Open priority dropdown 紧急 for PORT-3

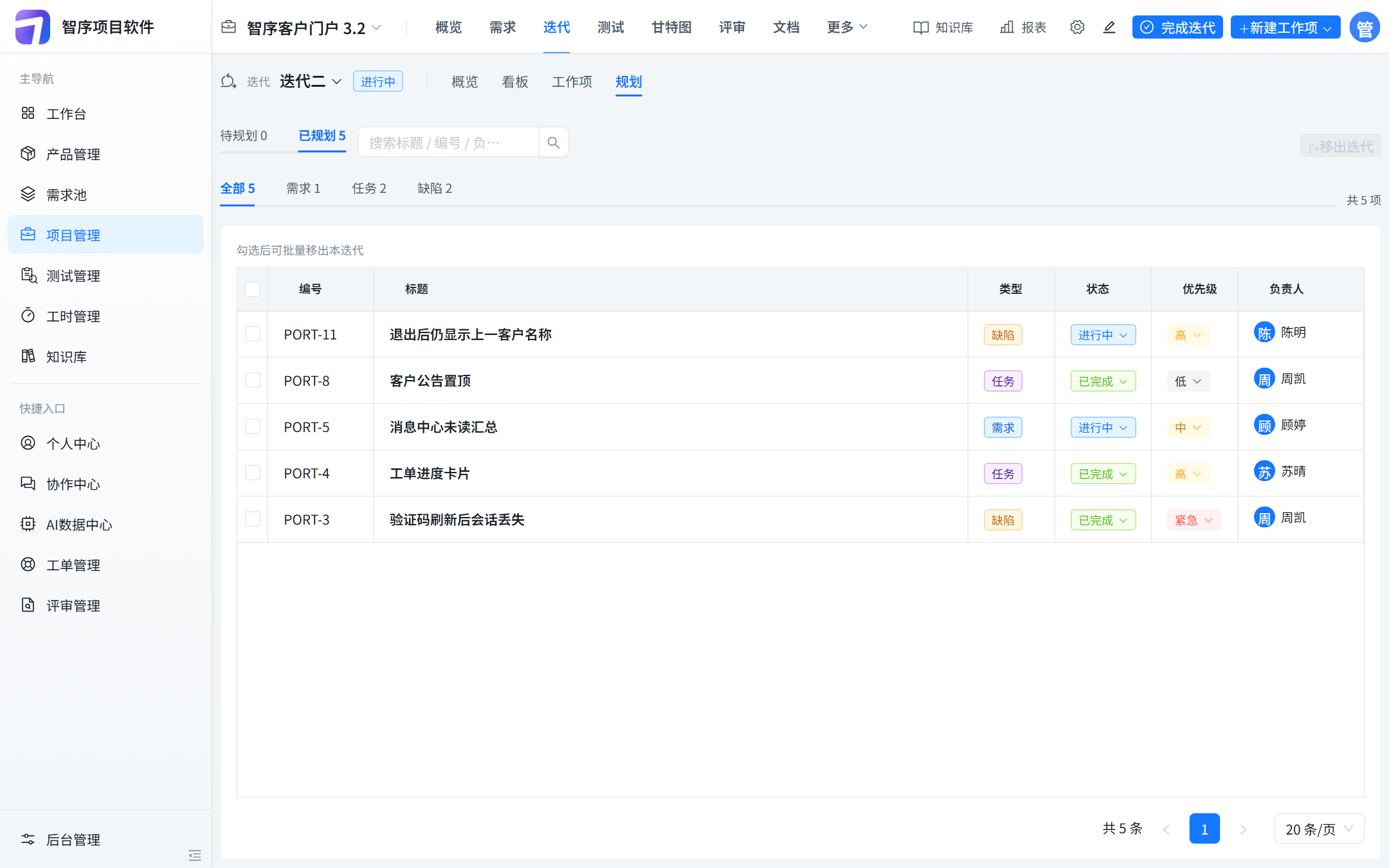(1194, 520)
